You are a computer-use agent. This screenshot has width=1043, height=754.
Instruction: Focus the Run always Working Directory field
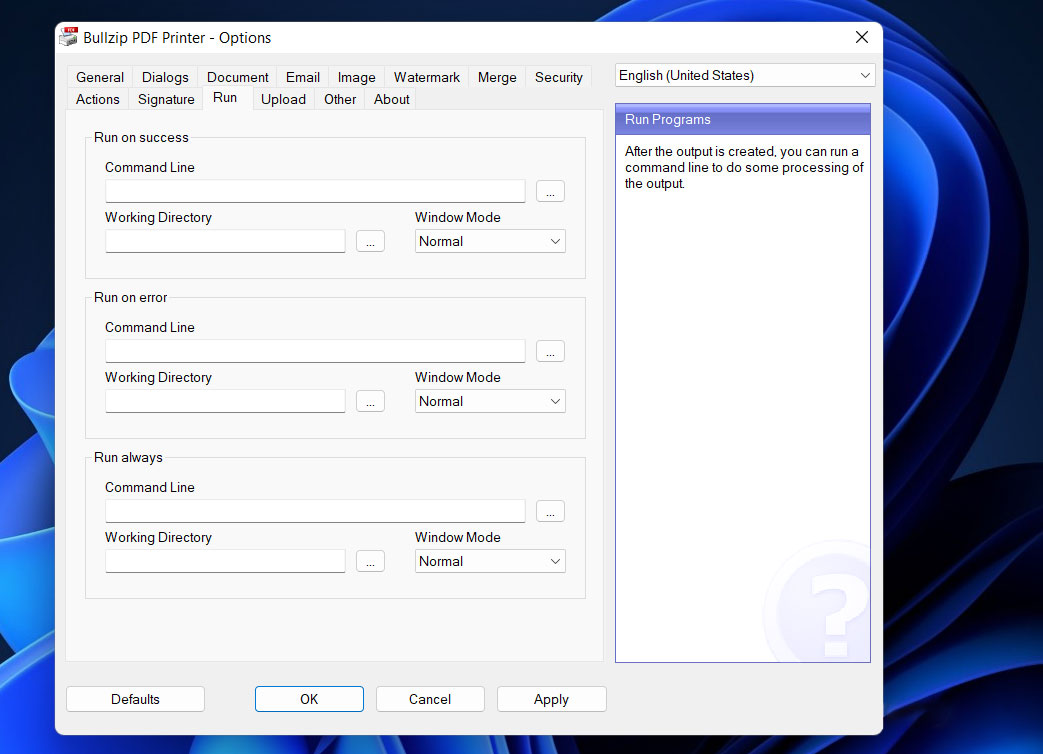click(x=225, y=561)
